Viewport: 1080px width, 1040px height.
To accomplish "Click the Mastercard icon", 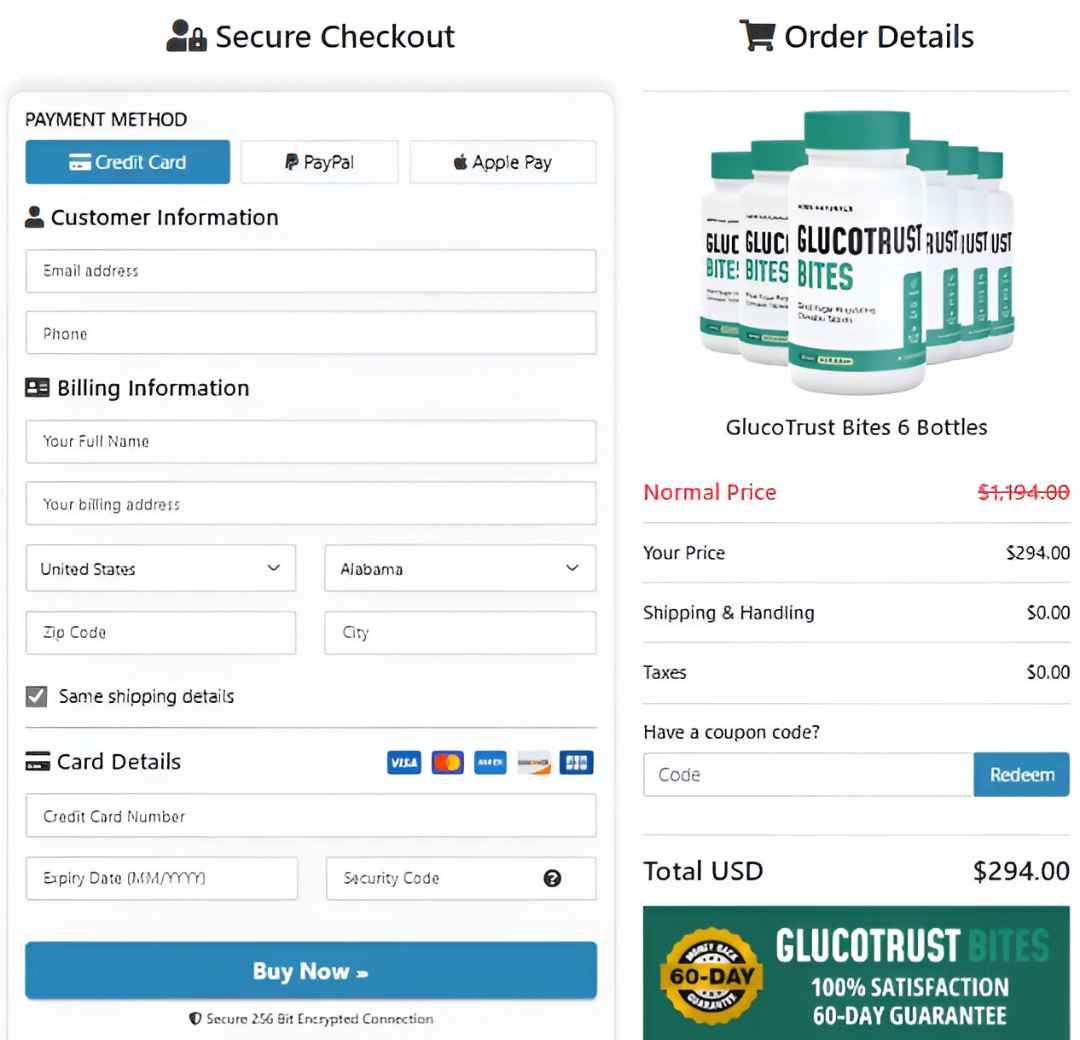I will coord(447,762).
